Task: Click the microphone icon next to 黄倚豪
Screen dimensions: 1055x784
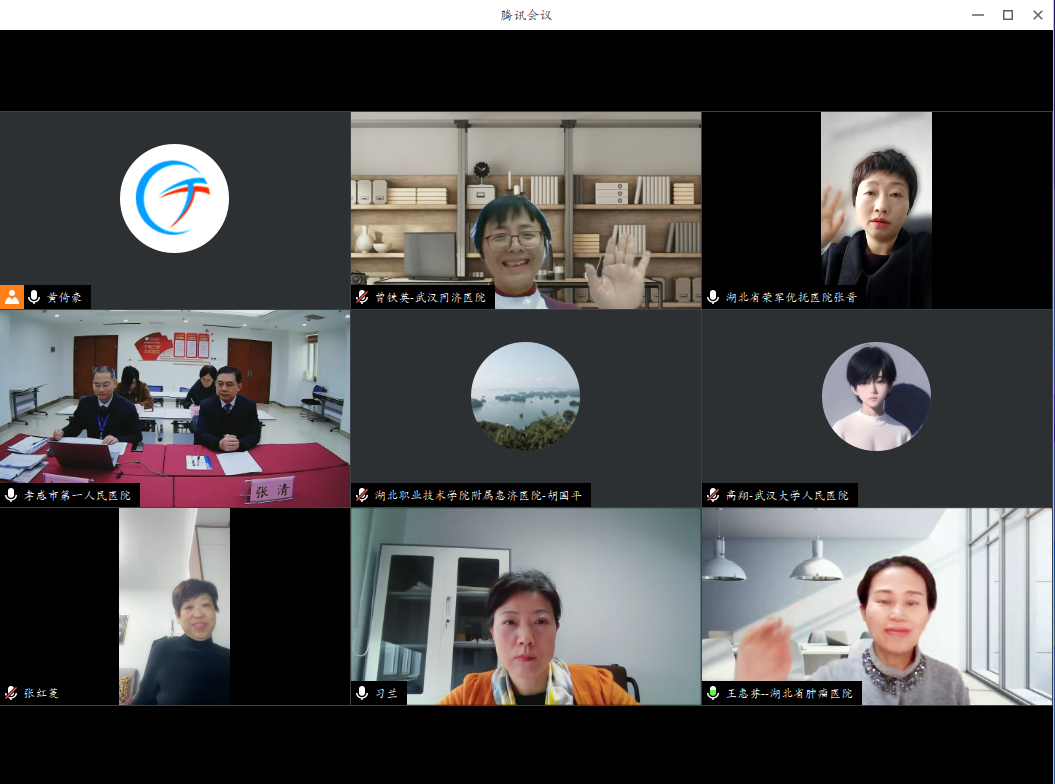Action: point(35,297)
